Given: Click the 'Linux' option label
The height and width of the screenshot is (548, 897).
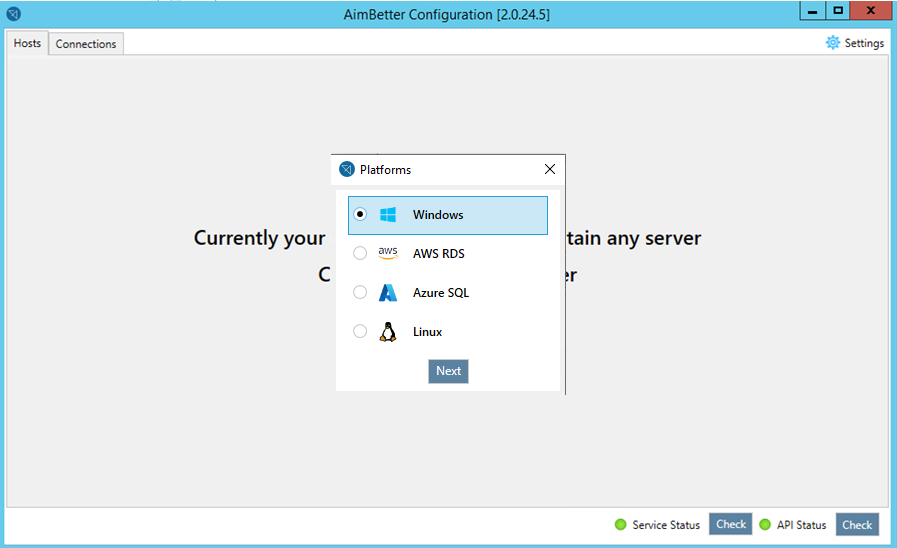Looking at the screenshot, I should 427,332.
